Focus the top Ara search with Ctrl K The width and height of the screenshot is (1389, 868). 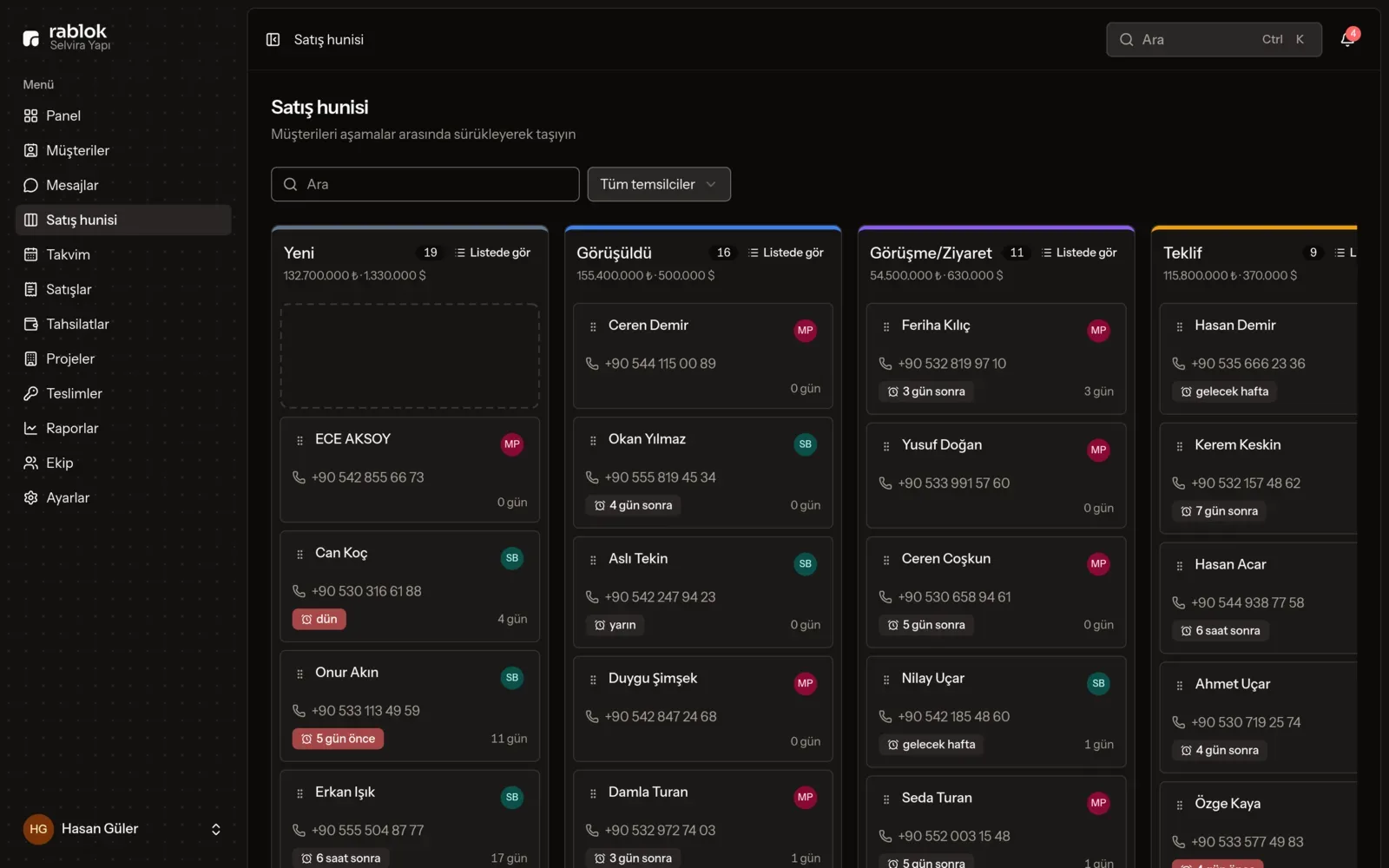pyautogui.click(x=1214, y=40)
